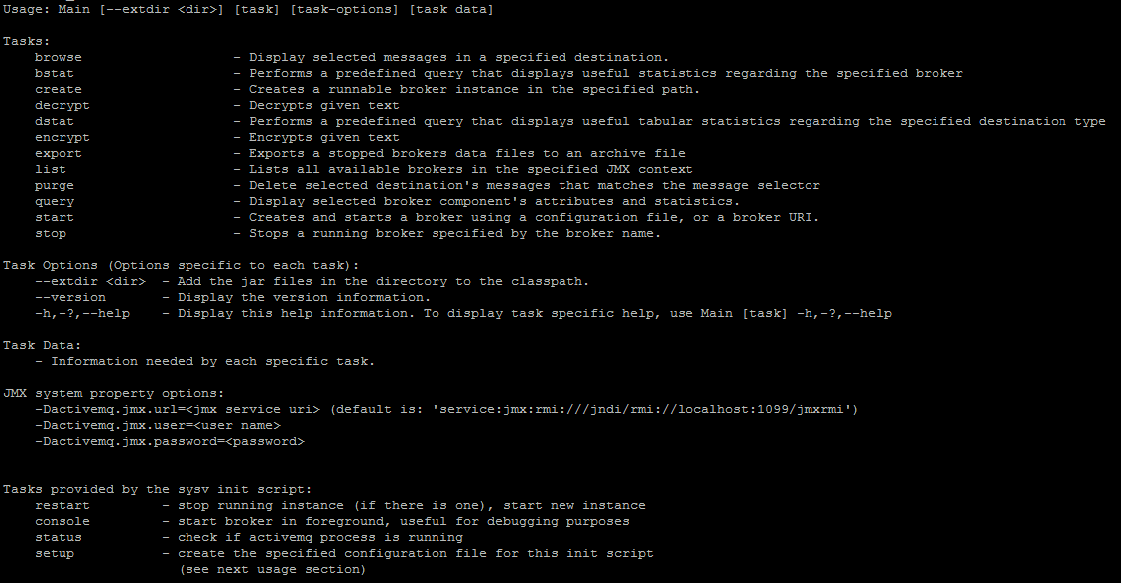The width and height of the screenshot is (1121, 583).
Task: Select the 'purge' task entry
Action: (54, 185)
